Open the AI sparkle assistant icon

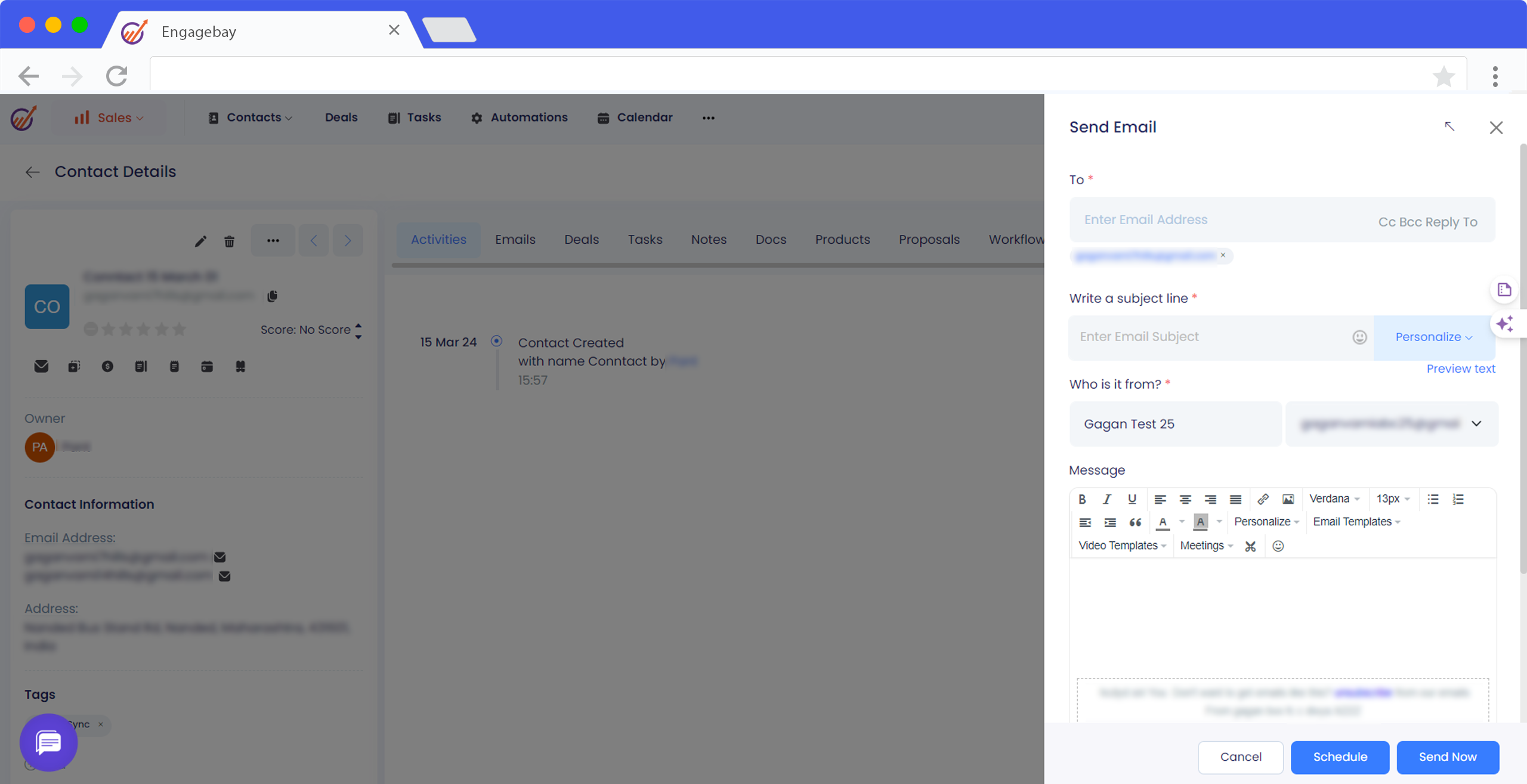(x=1504, y=324)
